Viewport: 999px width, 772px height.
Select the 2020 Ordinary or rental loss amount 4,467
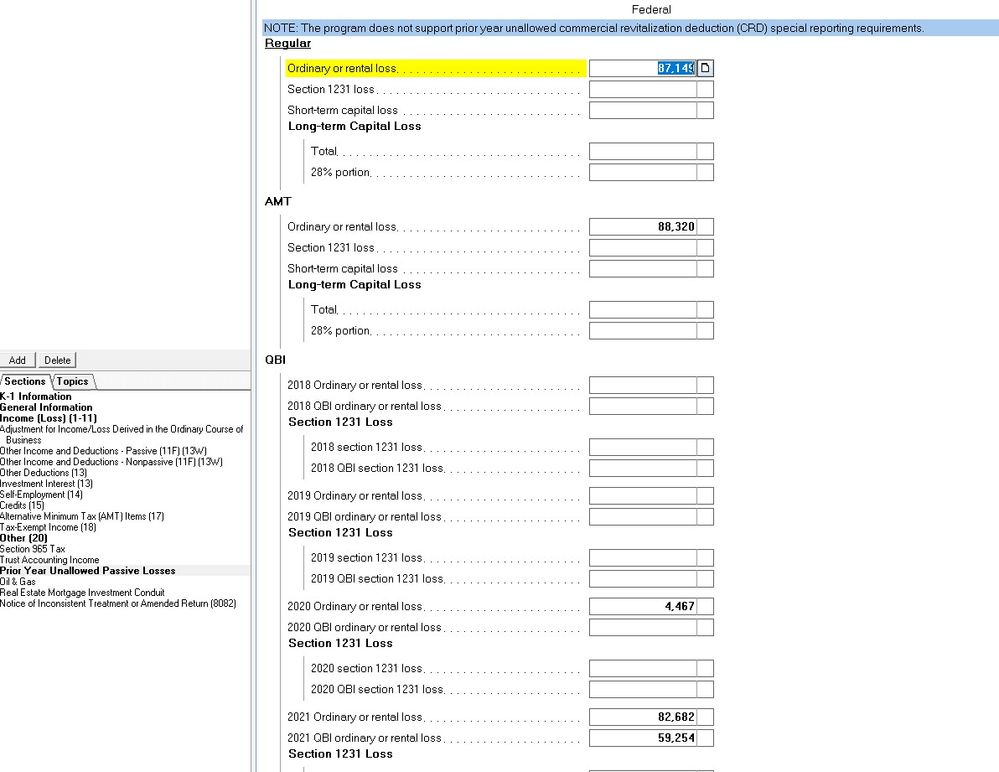[x=650, y=605]
